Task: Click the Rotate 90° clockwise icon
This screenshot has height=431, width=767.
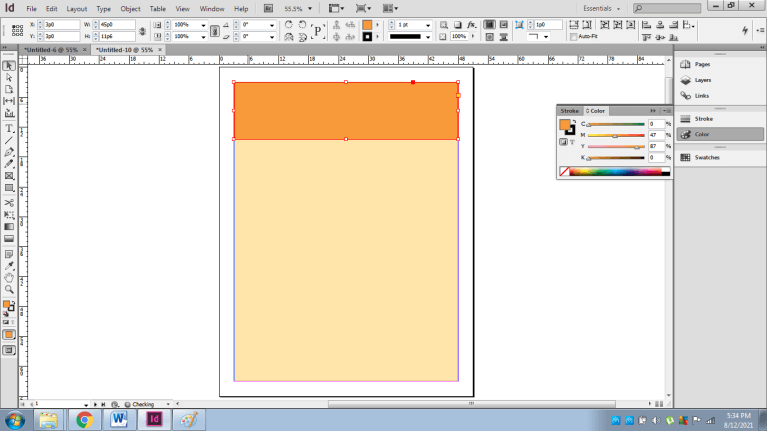Action: pos(288,24)
